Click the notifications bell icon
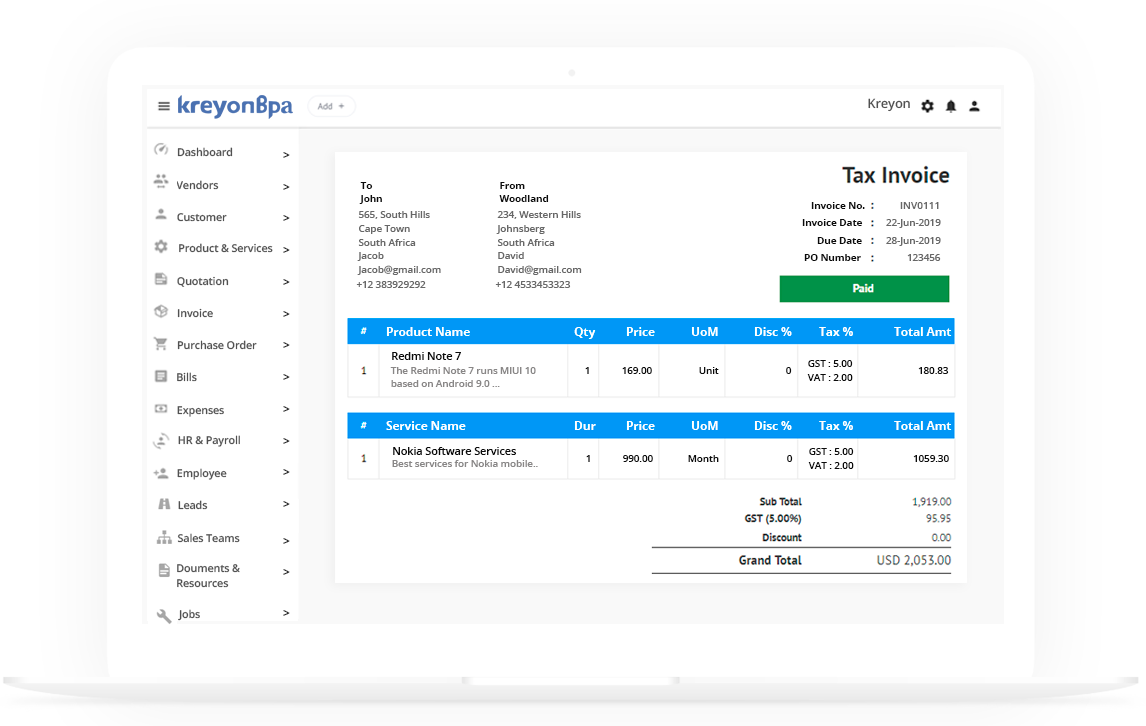The height and width of the screenshot is (726, 1146). [x=951, y=106]
